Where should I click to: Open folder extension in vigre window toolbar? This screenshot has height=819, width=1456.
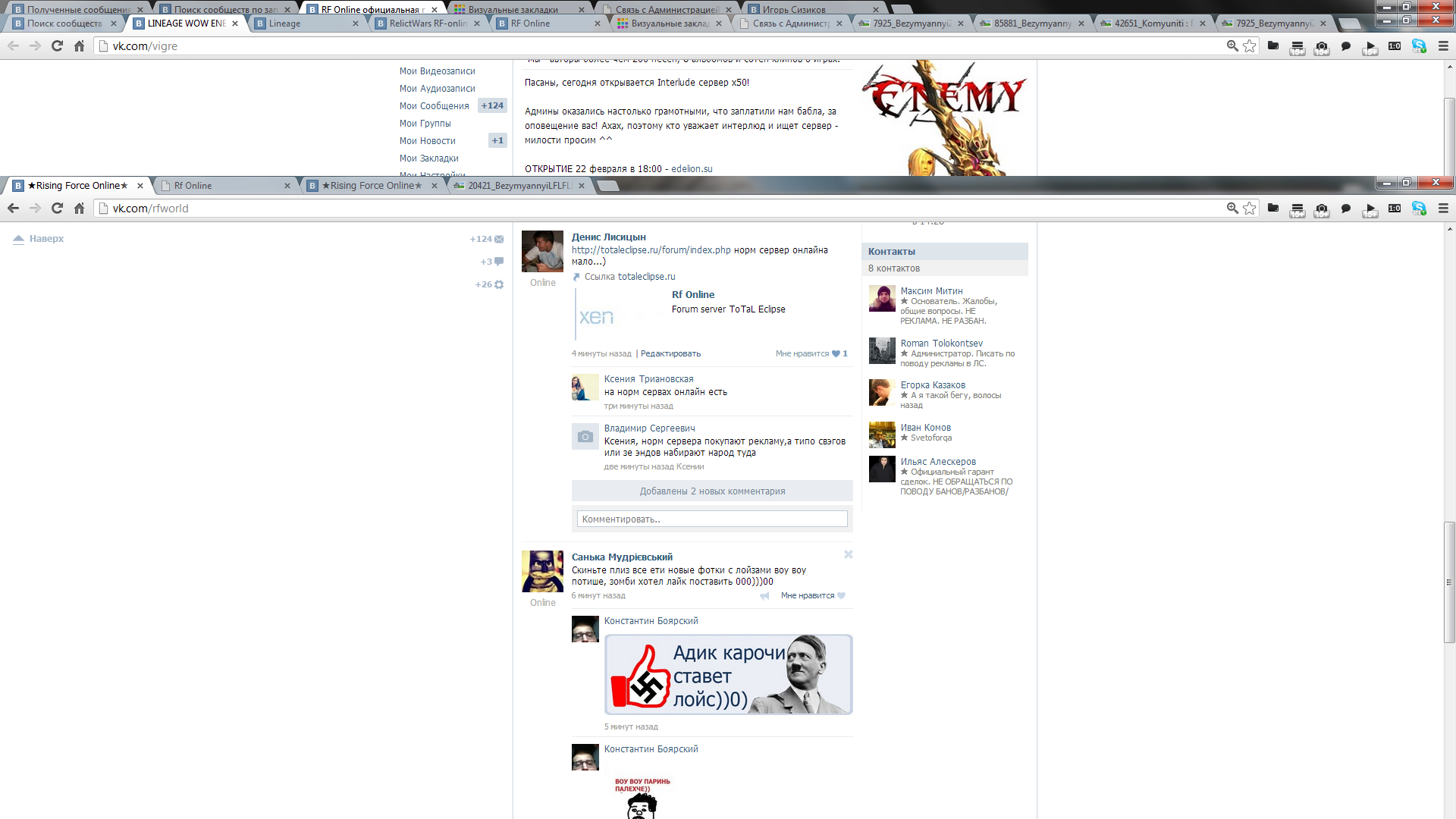click(x=1273, y=45)
